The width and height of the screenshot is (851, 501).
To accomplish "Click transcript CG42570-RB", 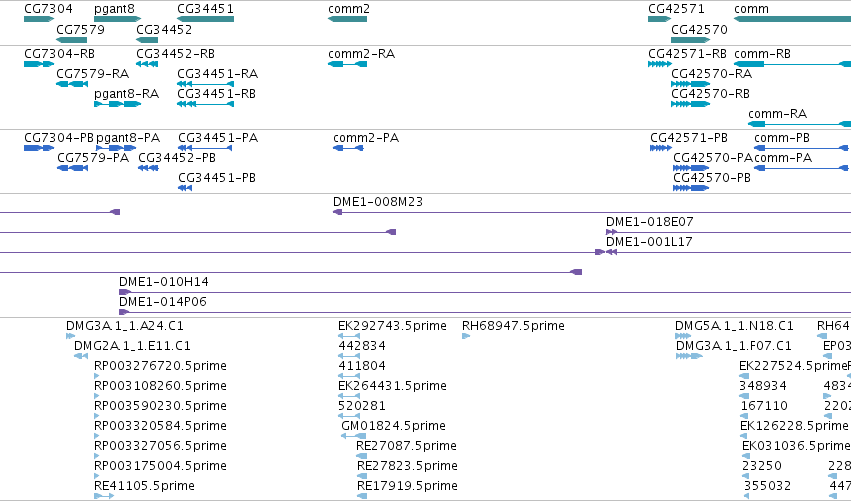I will coord(690,104).
